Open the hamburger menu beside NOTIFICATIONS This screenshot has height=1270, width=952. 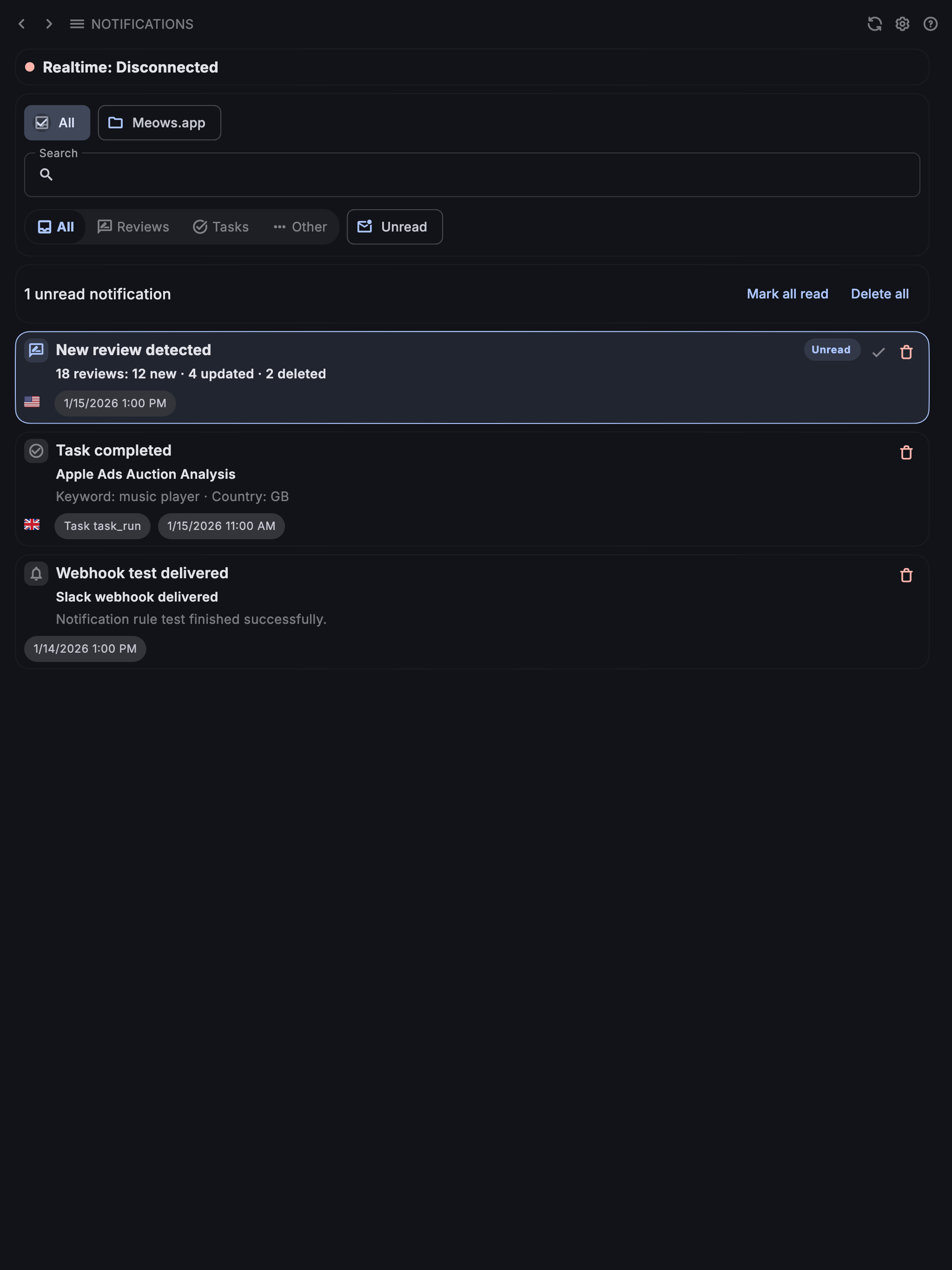coord(77,24)
